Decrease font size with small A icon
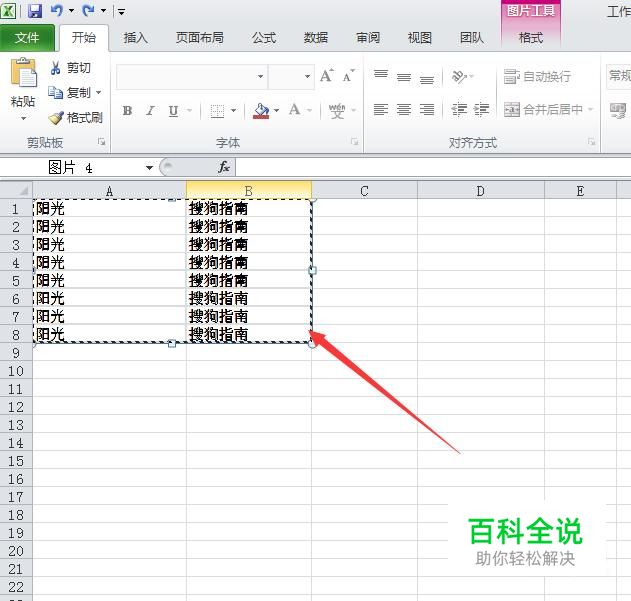This screenshot has height=601, width=631. [x=348, y=76]
